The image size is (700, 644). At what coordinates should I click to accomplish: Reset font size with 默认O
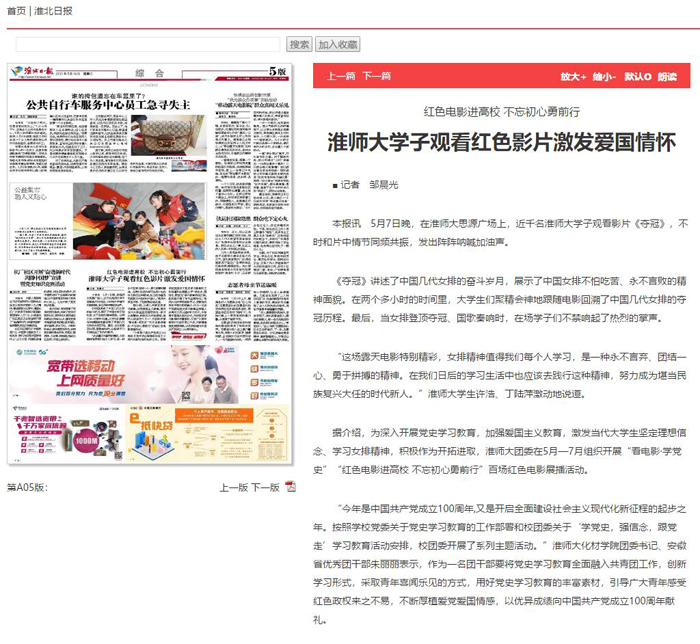[x=638, y=76]
